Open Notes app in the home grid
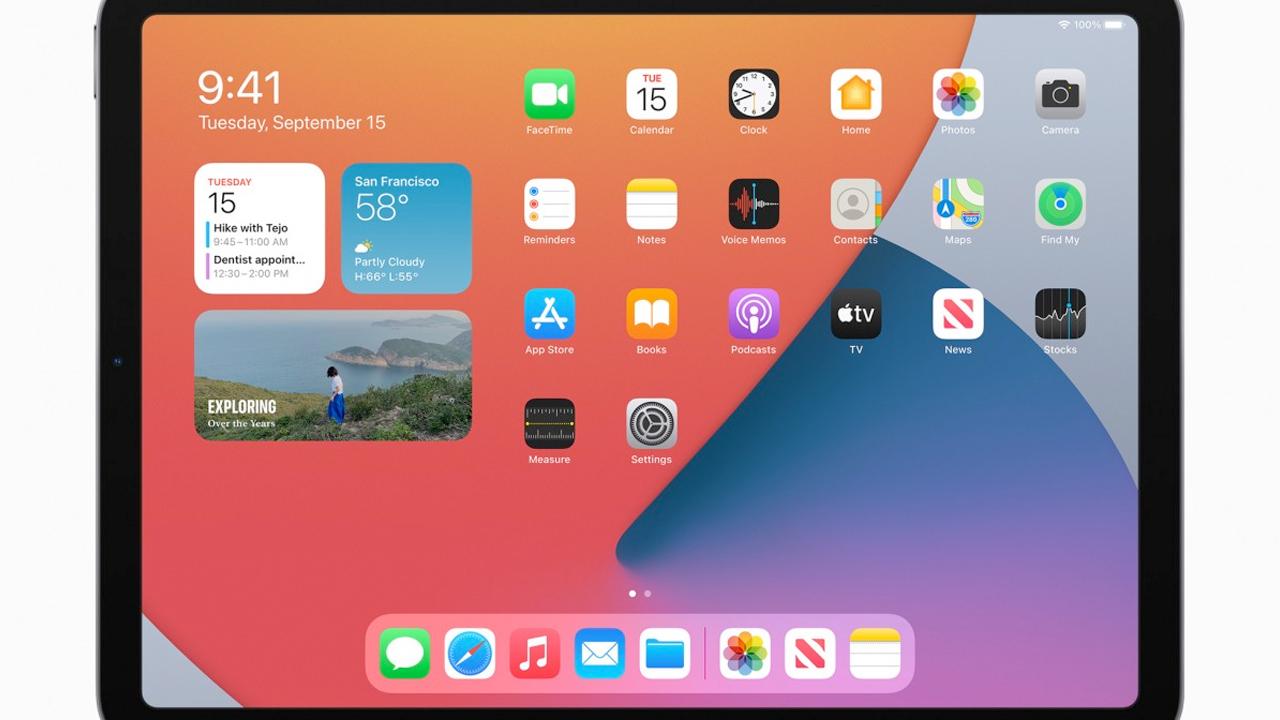Image resolution: width=1280 pixels, height=720 pixels. [x=651, y=204]
